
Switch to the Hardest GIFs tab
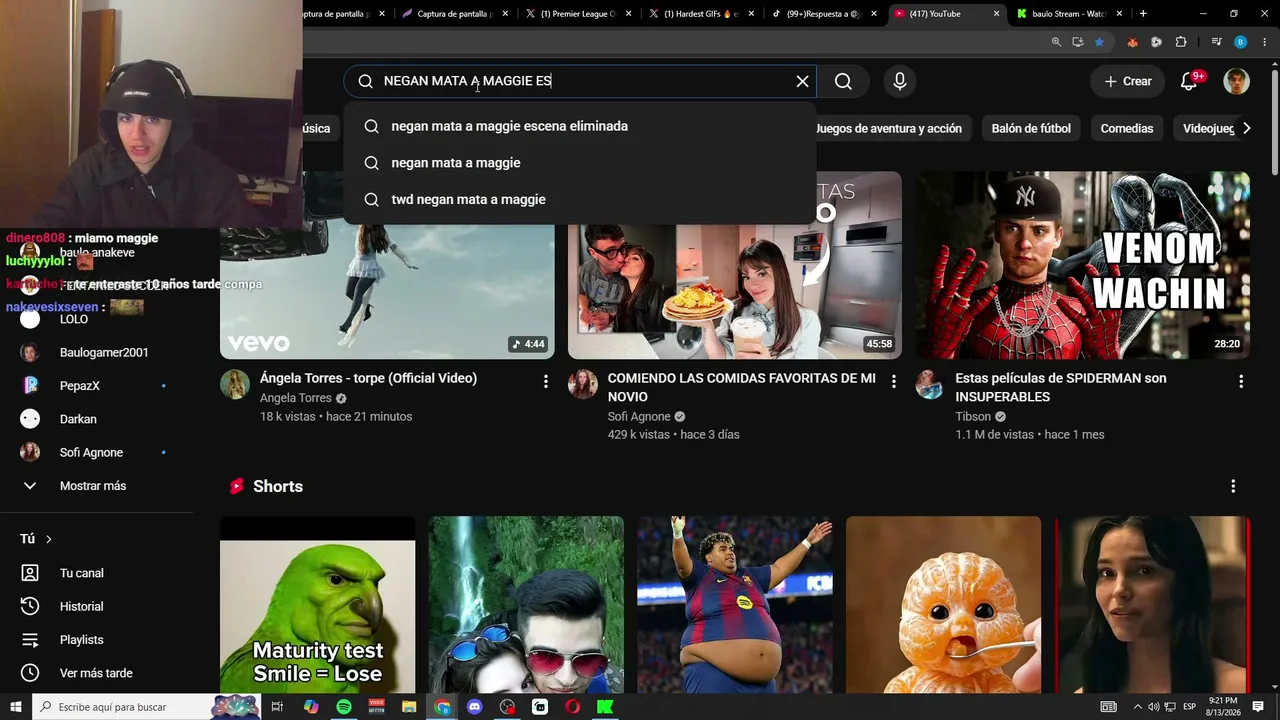[x=700, y=14]
